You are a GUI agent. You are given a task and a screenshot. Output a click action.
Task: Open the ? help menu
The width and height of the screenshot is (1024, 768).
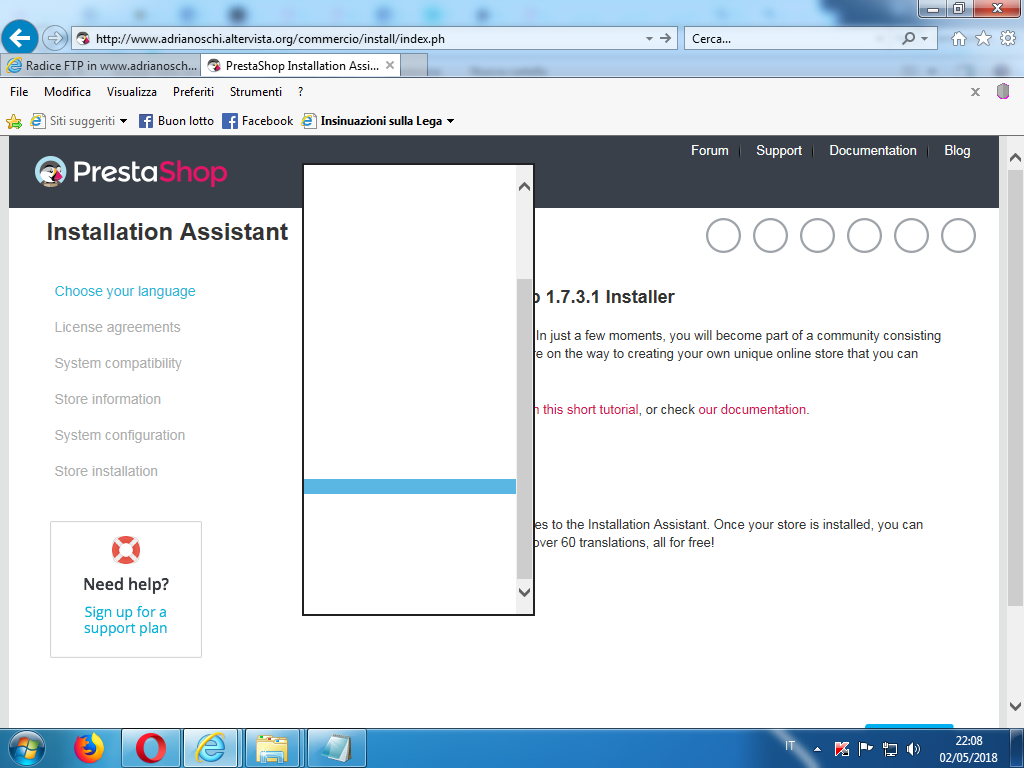pyautogui.click(x=300, y=91)
